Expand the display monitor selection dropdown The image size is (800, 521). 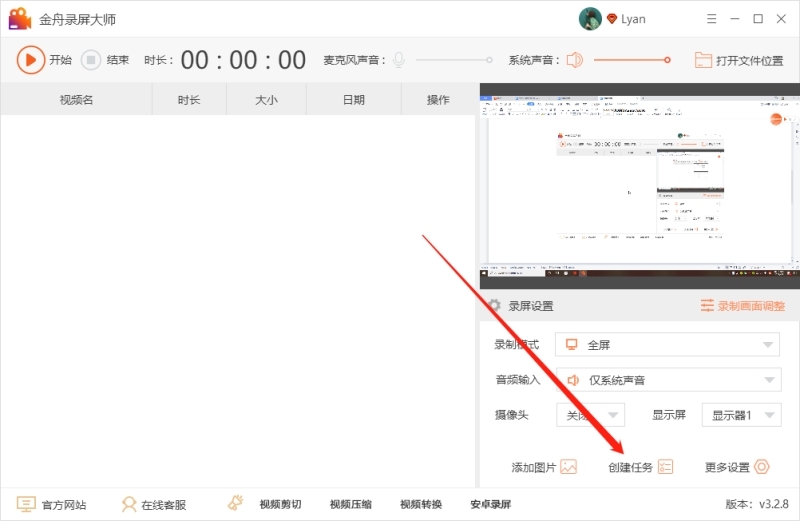click(x=740, y=415)
